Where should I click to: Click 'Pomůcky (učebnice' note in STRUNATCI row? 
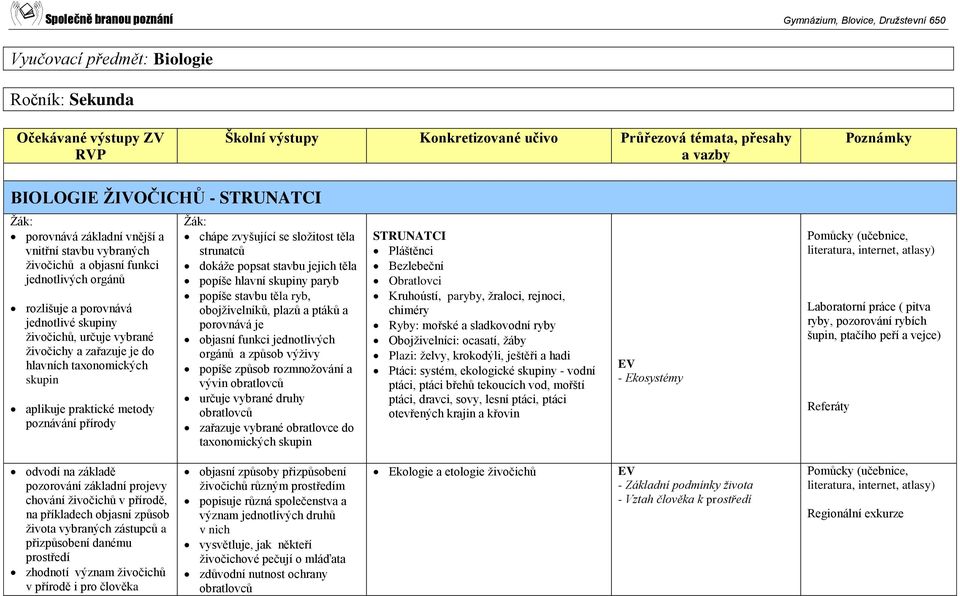pos(871,243)
